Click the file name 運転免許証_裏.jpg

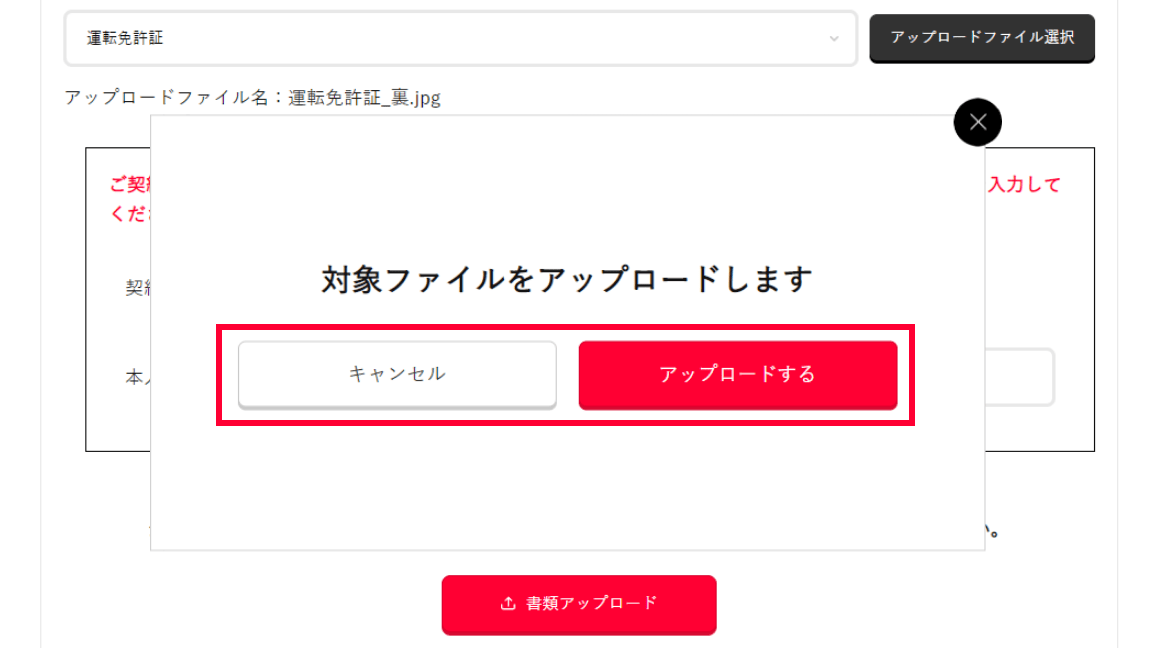[364, 98]
